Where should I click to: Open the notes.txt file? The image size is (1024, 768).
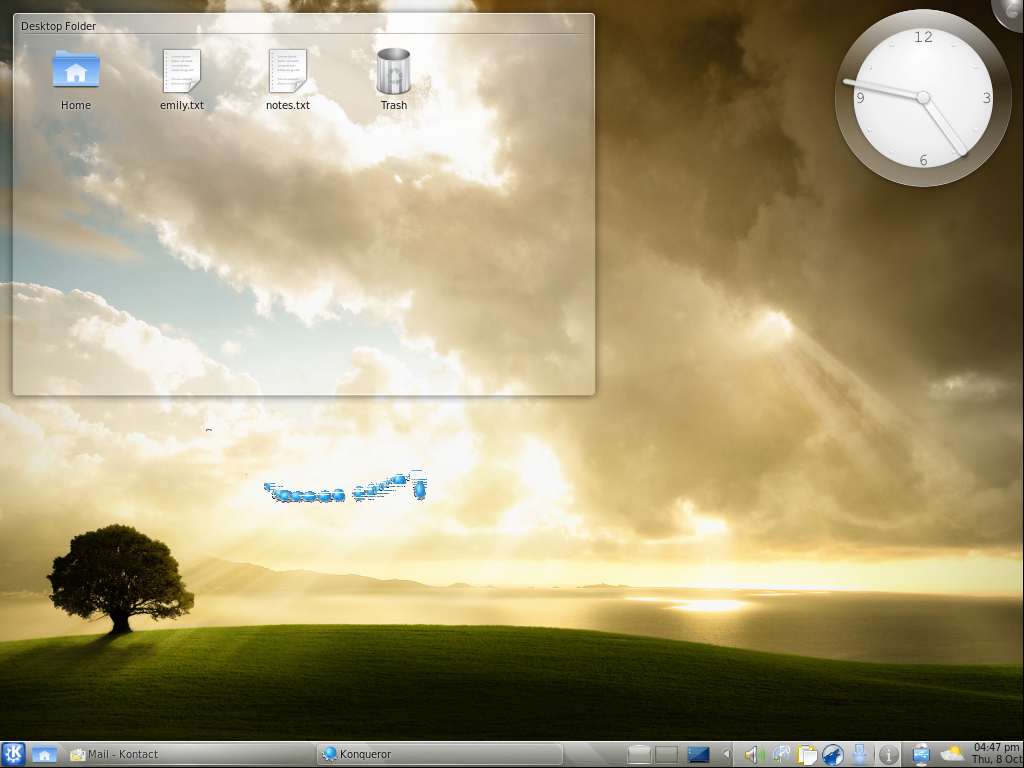(288, 70)
